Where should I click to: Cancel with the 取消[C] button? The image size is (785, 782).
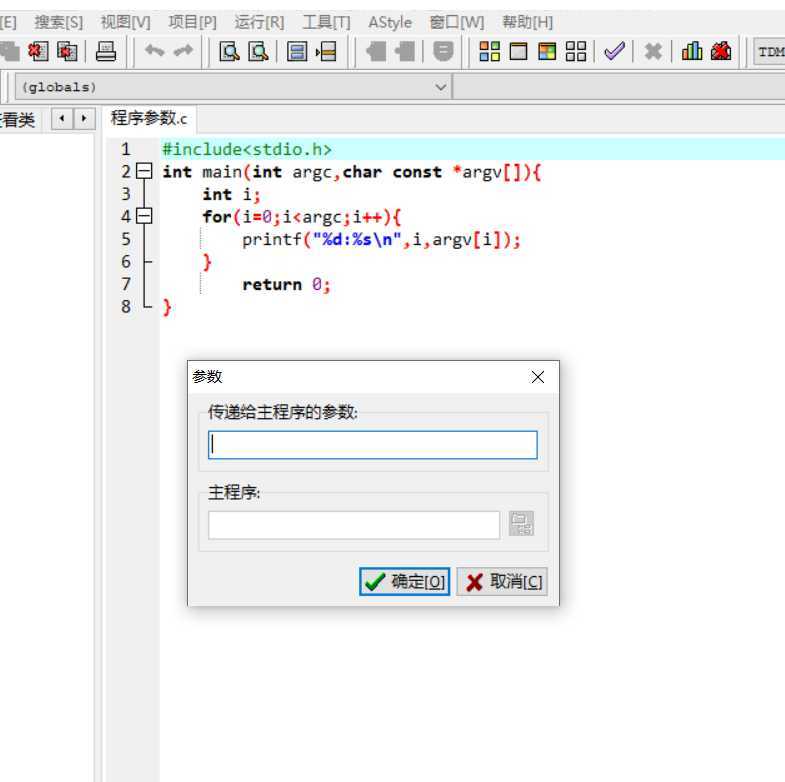502,582
